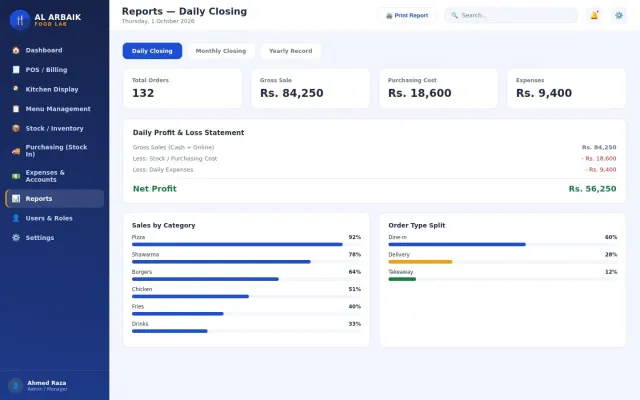Open Kitchen Display page
This screenshot has height=400, width=640.
[55, 89]
